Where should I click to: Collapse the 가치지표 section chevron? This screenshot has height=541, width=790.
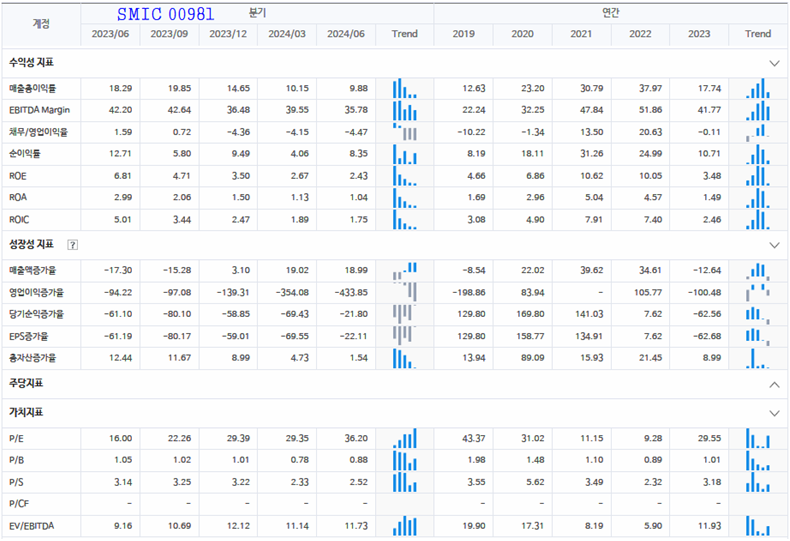[x=773, y=413]
